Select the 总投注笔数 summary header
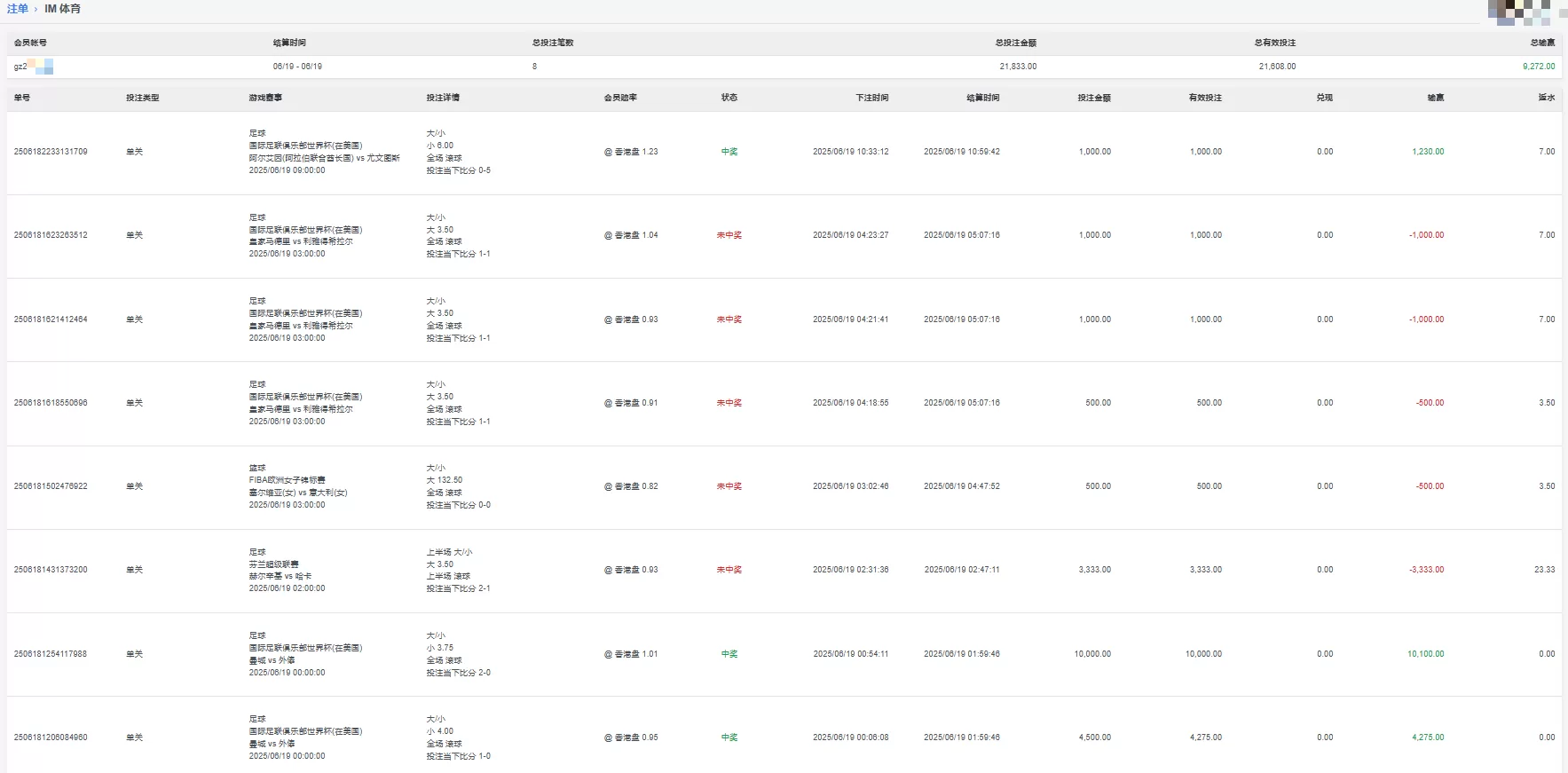This screenshot has height=773, width=1568. pos(553,43)
